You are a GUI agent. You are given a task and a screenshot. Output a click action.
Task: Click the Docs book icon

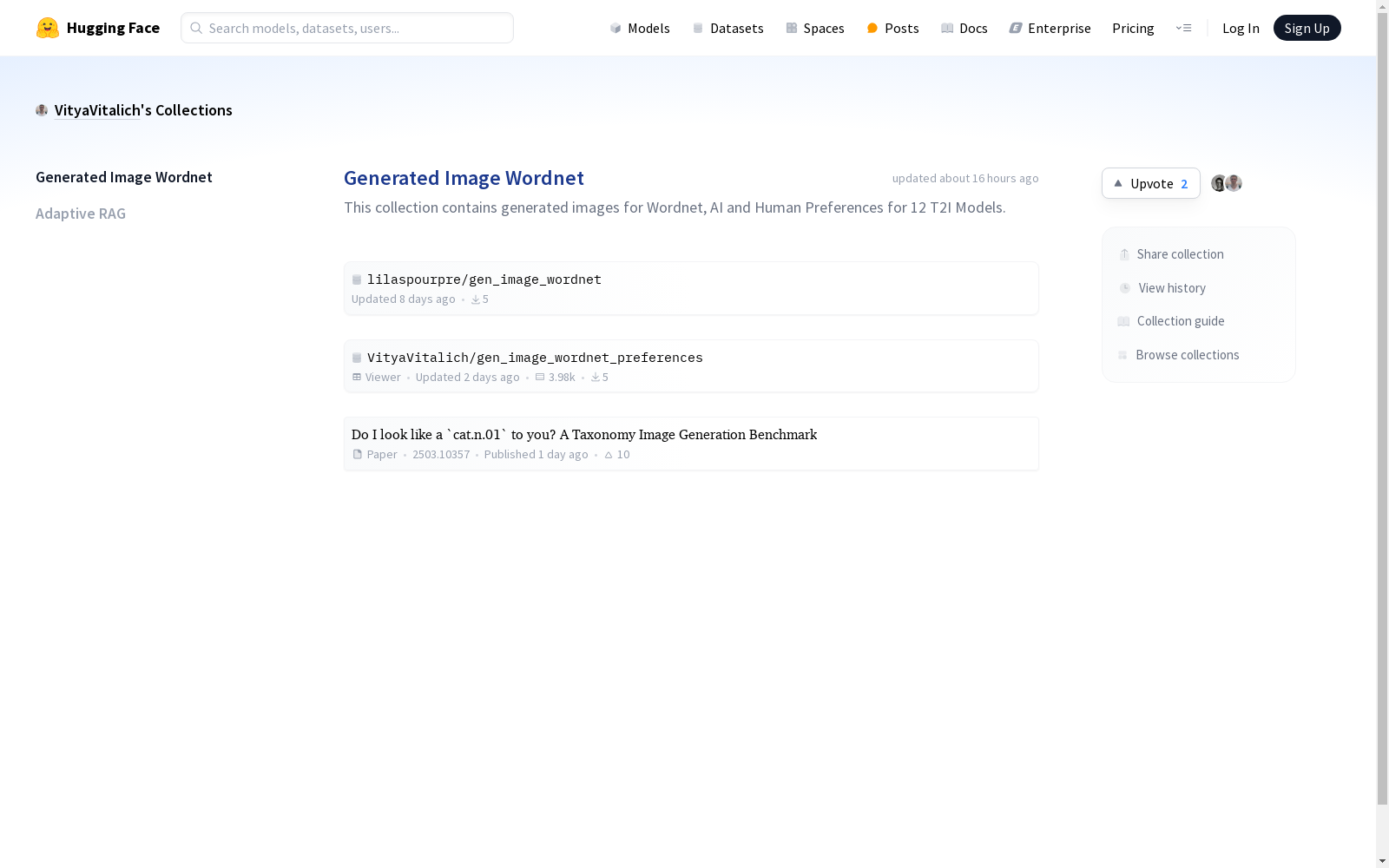pos(947,28)
